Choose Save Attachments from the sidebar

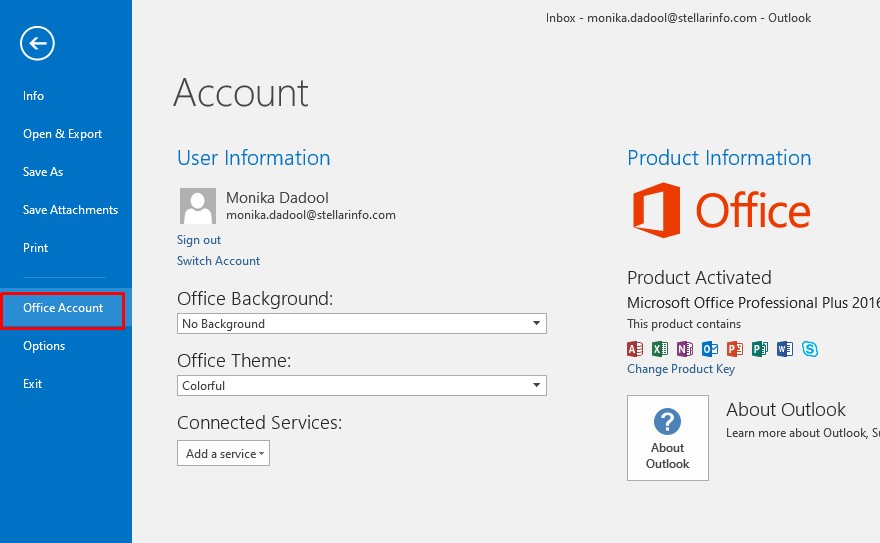(x=70, y=210)
